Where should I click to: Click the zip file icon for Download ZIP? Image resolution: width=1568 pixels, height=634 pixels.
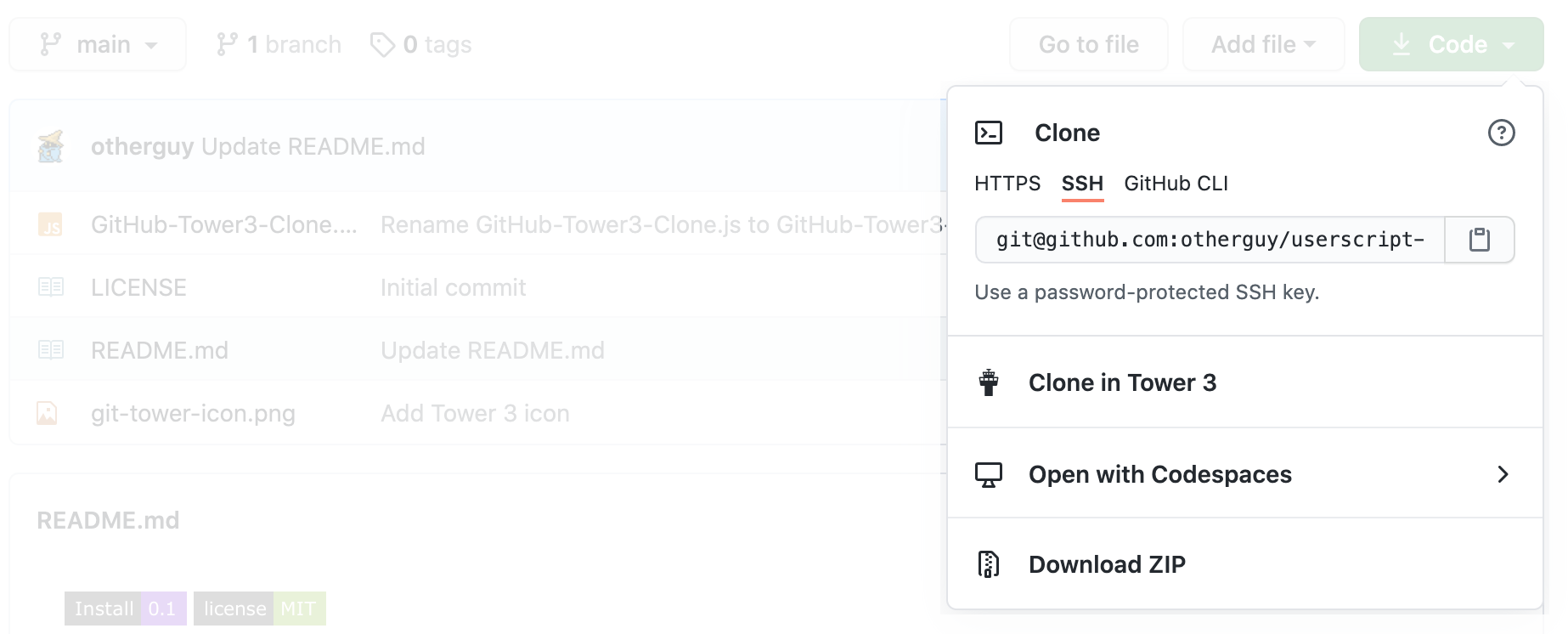click(x=989, y=564)
